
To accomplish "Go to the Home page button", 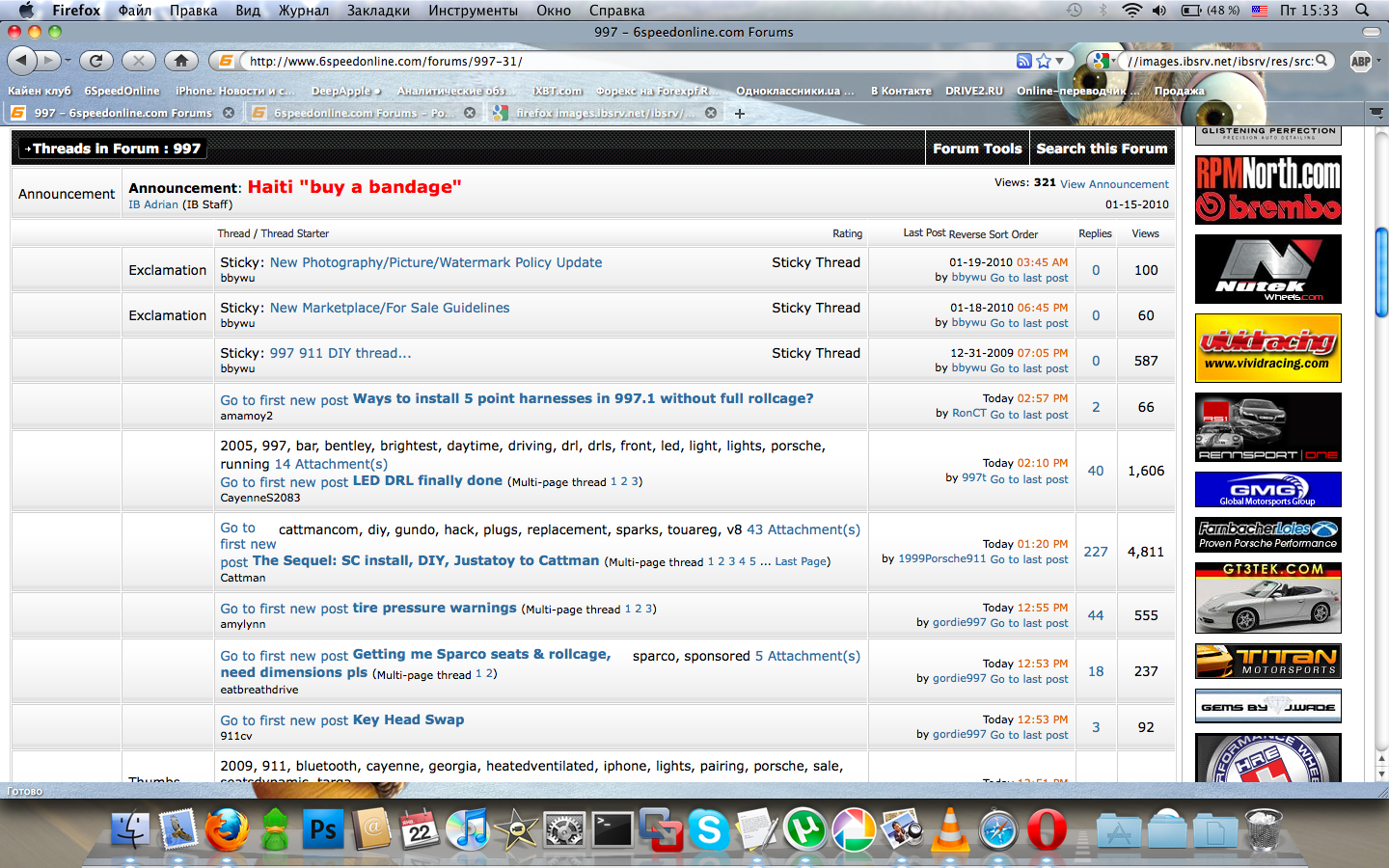I will (x=180, y=61).
